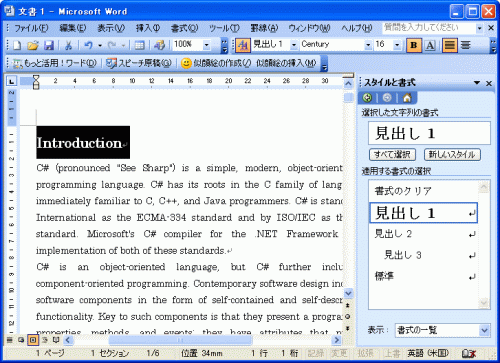The image size is (500, 363).
Task: Click もっと活用！ワード toolbar button
Action: point(55,63)
